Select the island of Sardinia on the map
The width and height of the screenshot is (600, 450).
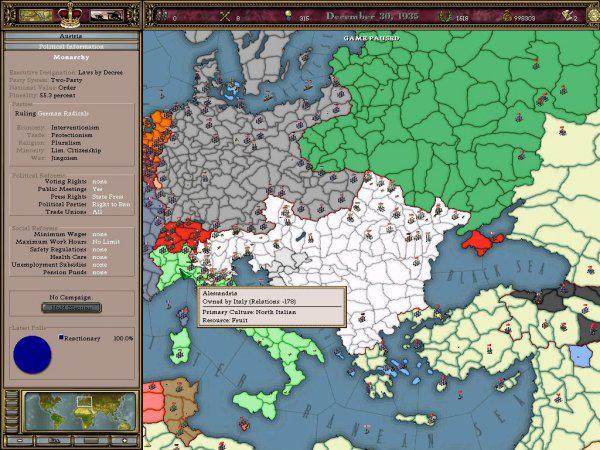(180, 346)
